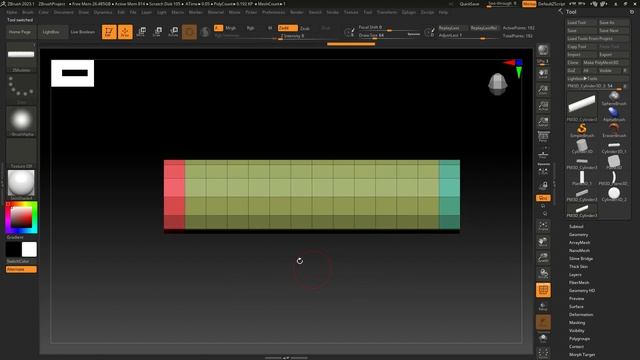Image resolution: width=640 pixels, height=360 pixels.
Task: Select the SimpleBrush tool thumbnail
Action: (582, 130)
